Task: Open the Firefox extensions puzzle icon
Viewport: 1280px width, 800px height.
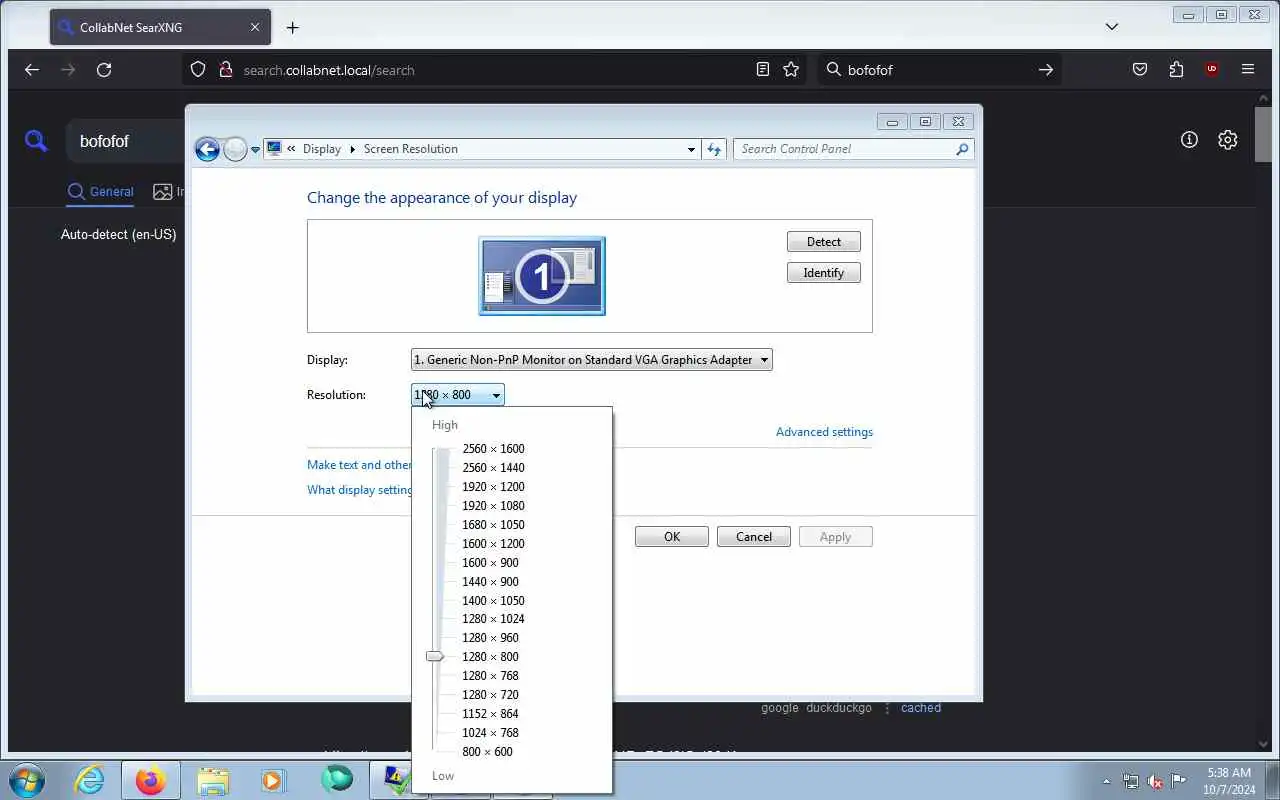Action: 1176,70
